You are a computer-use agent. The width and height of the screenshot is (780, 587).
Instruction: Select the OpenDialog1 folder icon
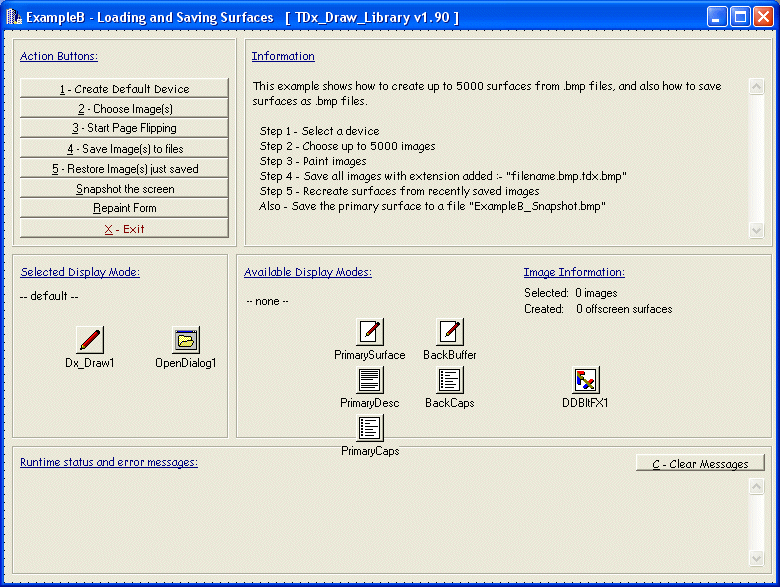186,340
